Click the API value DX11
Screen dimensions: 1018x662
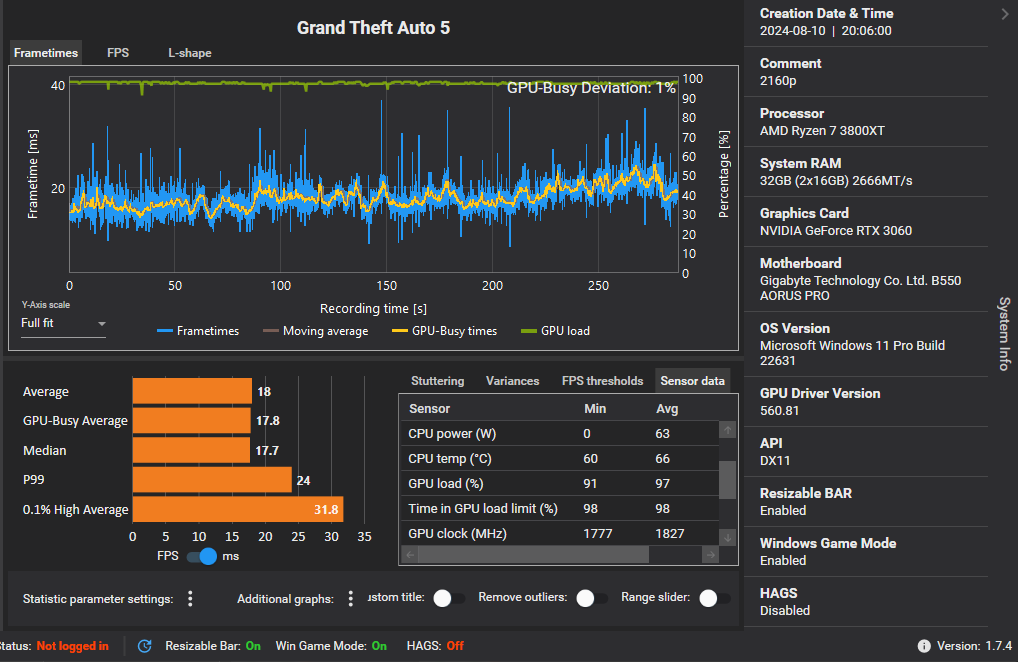(775, 460)
